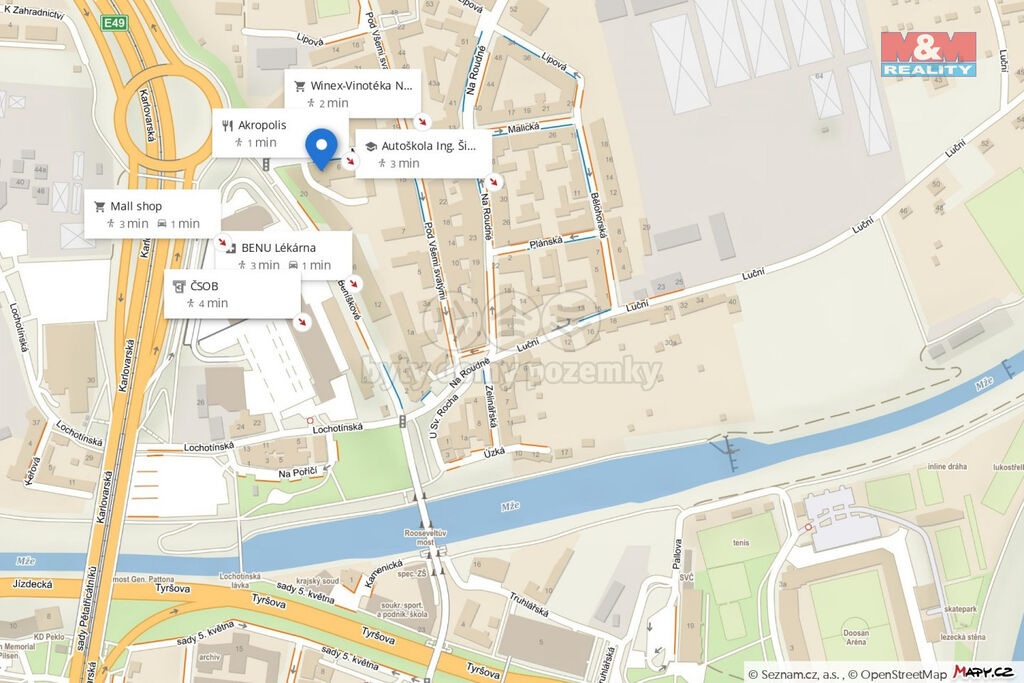Select the Akropolis restaurant fork-knife icon
Image resolution: width=1024 pixels, height=683 pixels.
coord(227,125)
